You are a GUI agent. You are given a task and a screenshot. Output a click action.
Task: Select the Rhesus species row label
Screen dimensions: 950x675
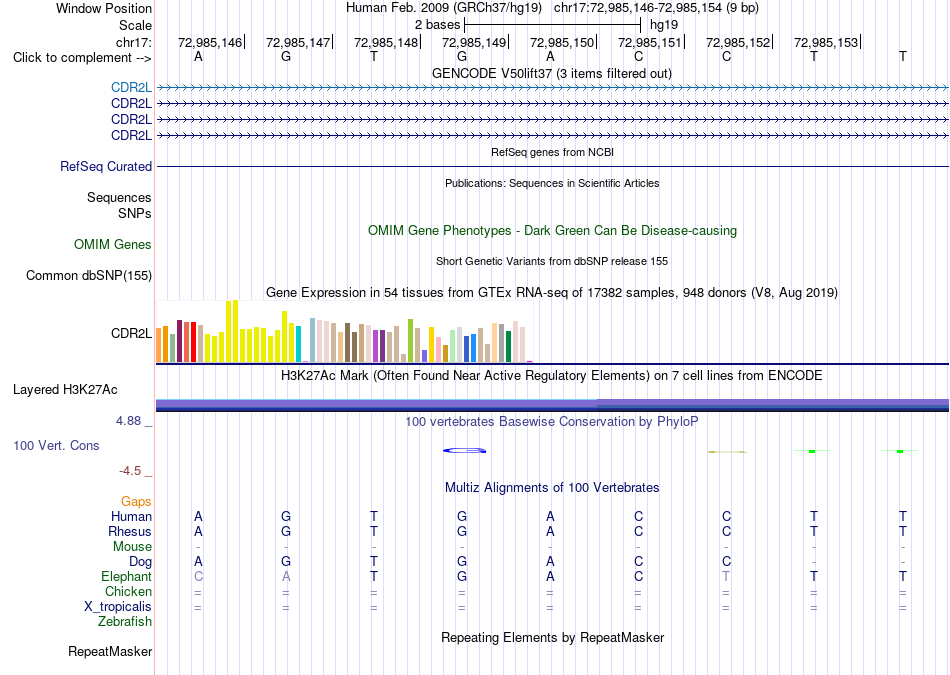click(130, 532)
